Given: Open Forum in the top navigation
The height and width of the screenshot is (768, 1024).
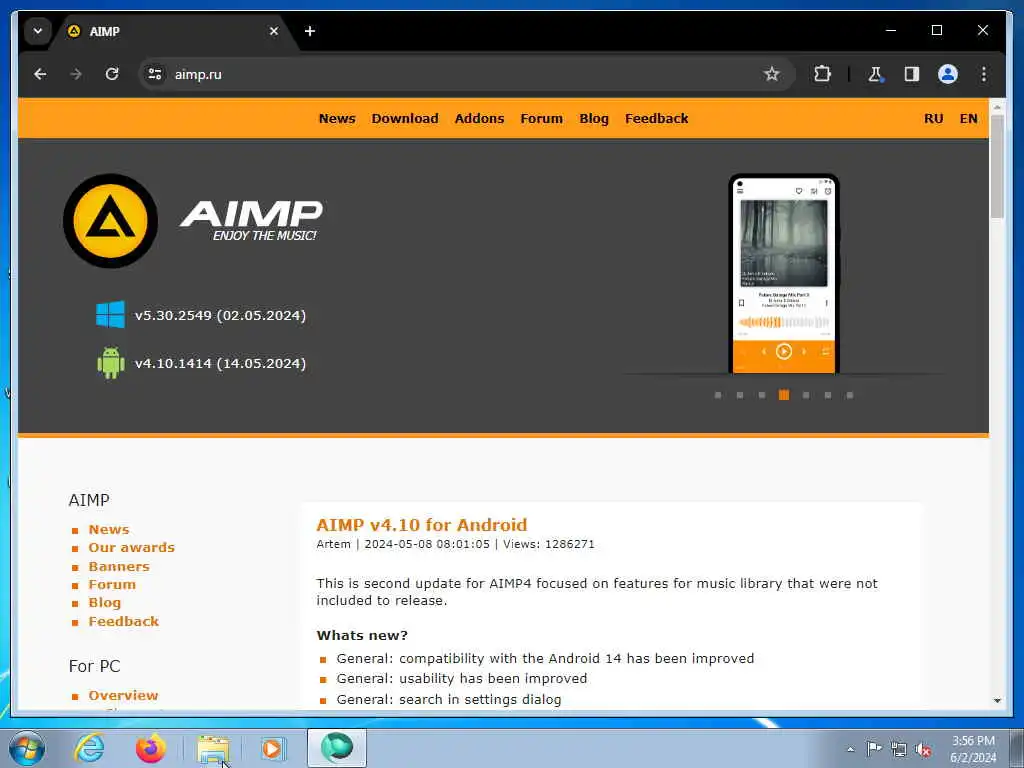Looking at the screenshot, I should (541, 118).
